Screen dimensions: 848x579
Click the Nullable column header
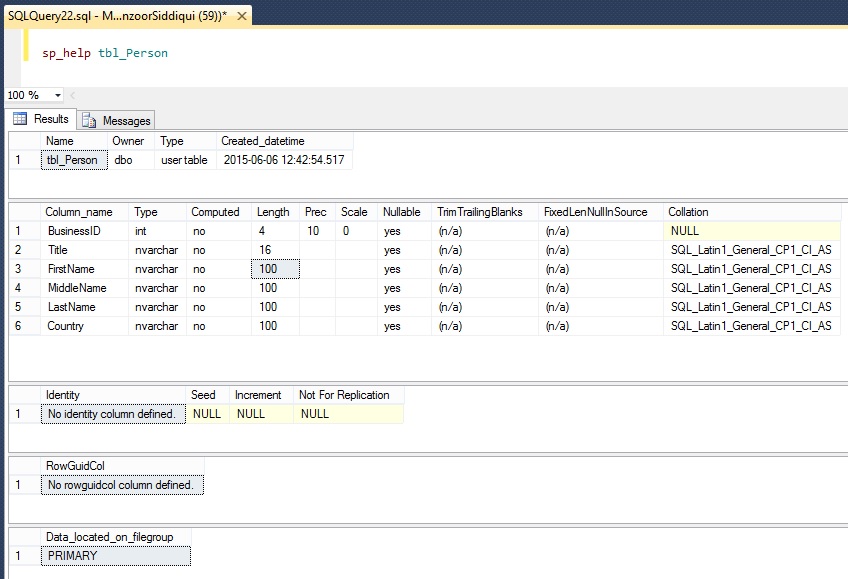[x=401, y=212]
